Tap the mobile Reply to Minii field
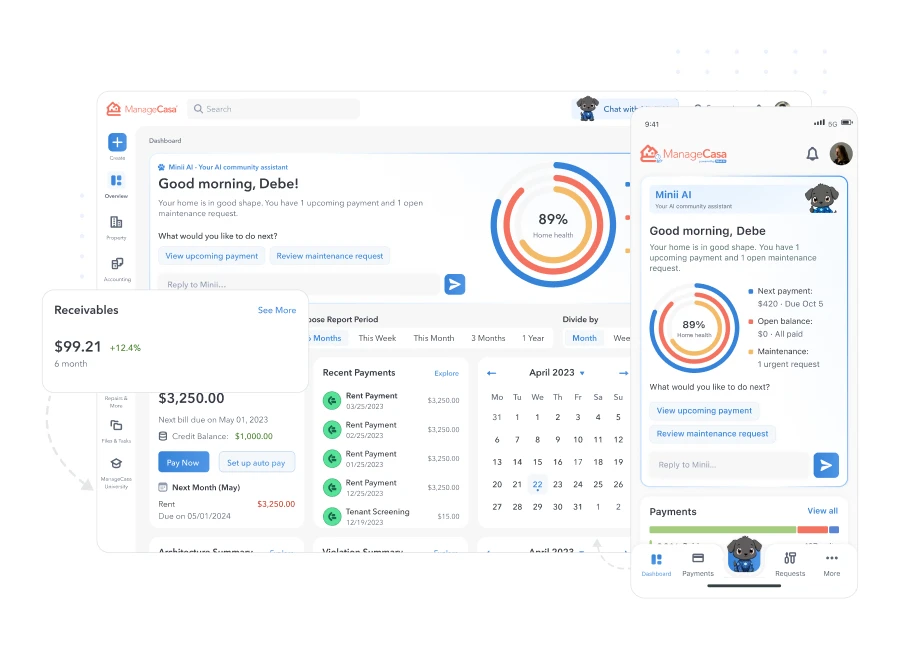 point(730,465)
